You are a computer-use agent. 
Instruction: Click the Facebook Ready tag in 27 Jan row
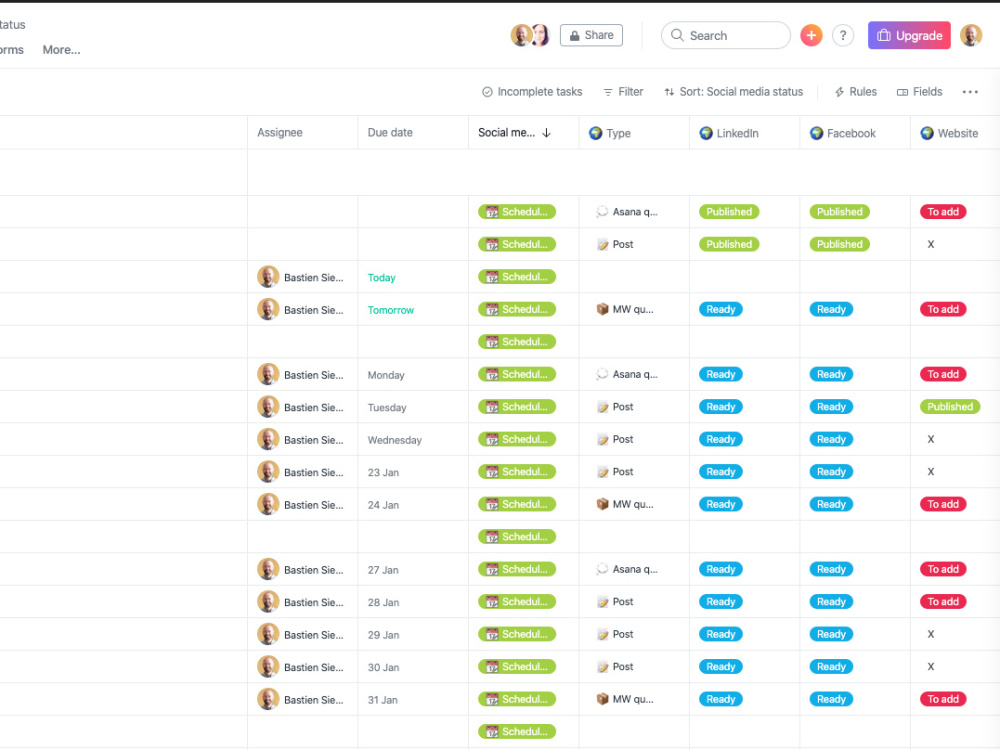click(831, 570)
